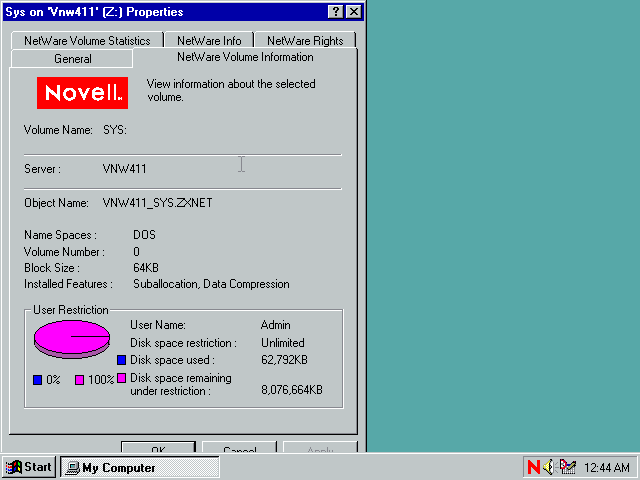Click Suballocation, Data Compression text
Screen dimensions: 640x480
click(211, 284)
